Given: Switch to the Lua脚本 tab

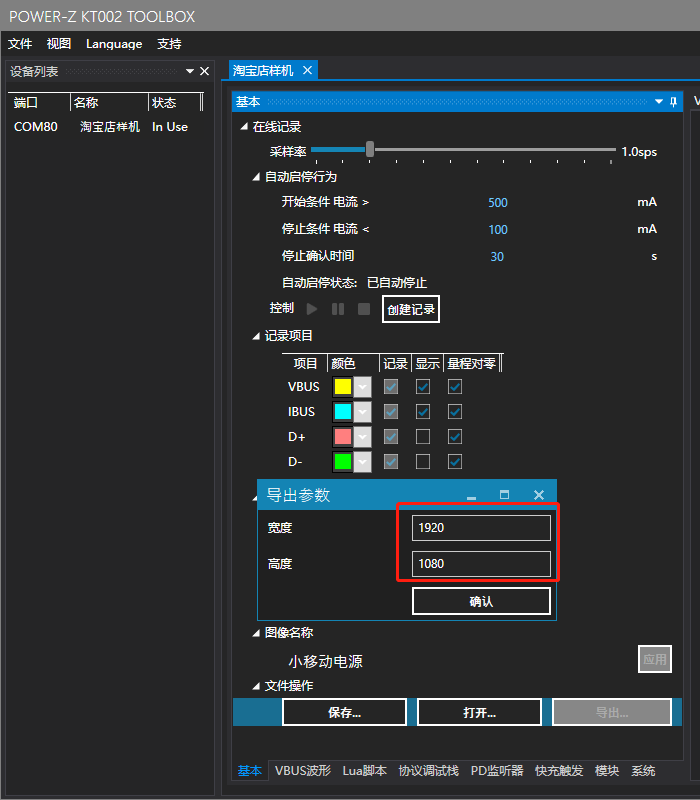Looking at the screenshot, I should 364,770.
